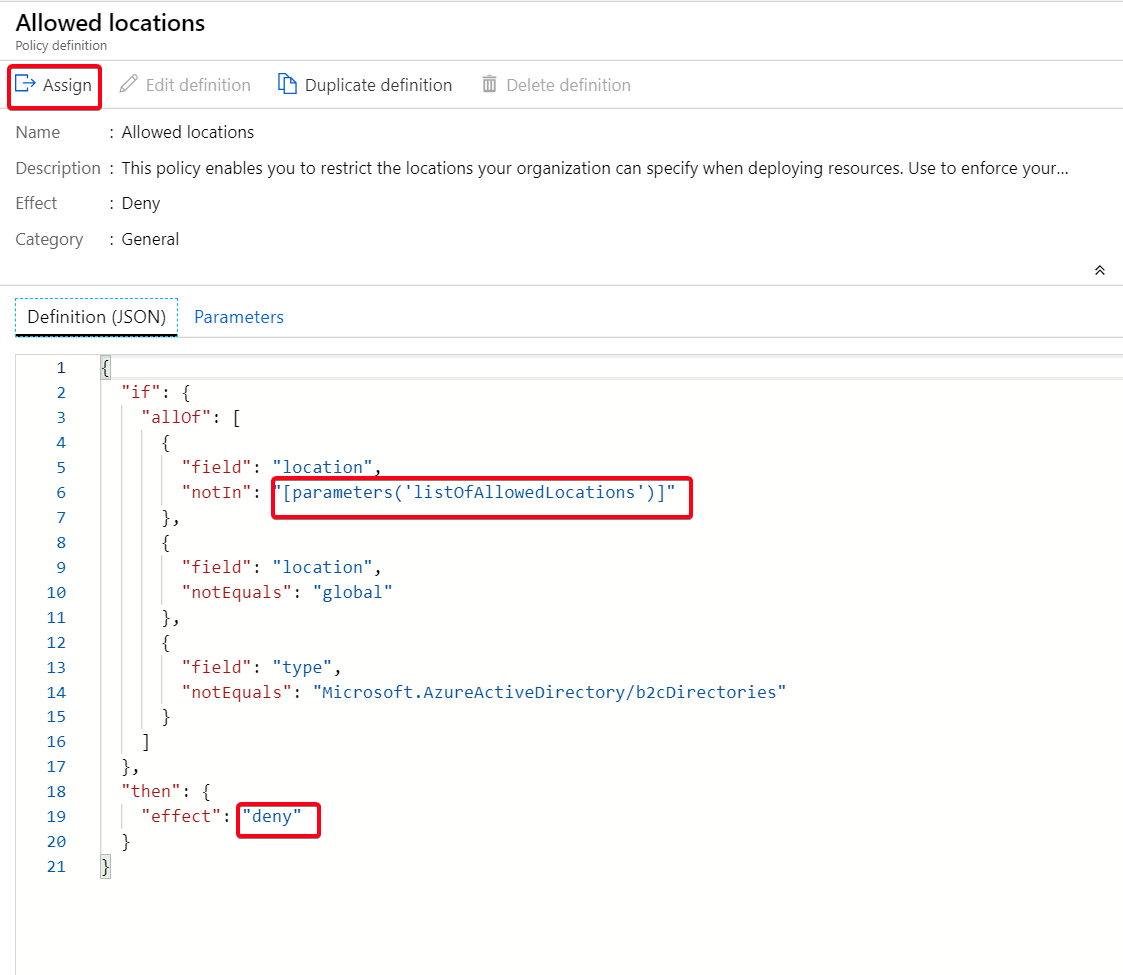Click the truncated Description text
Viewport: 1123px width, 975px height.
(x=594, y=168)
